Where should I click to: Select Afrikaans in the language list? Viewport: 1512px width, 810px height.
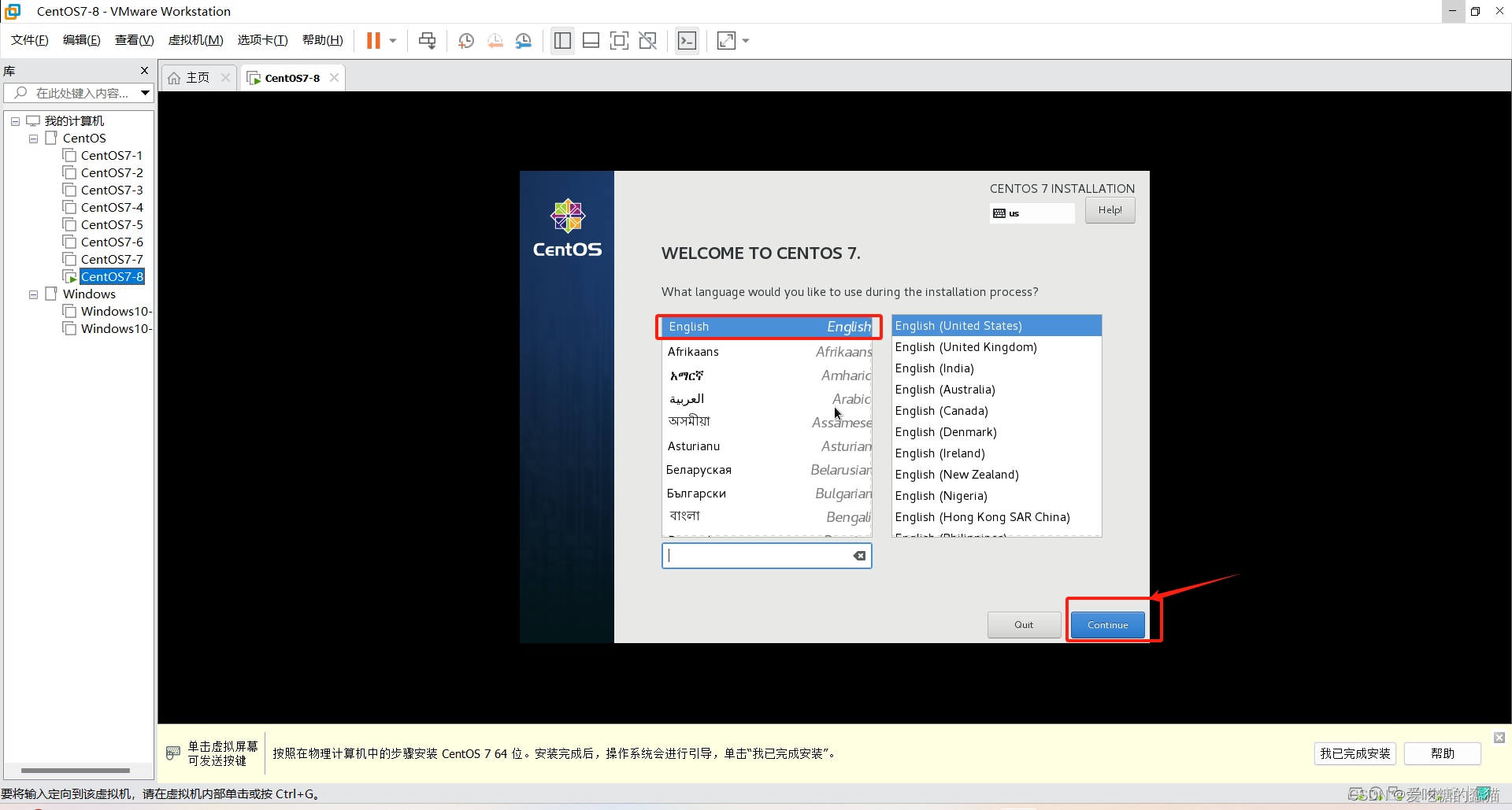point(767,352)
